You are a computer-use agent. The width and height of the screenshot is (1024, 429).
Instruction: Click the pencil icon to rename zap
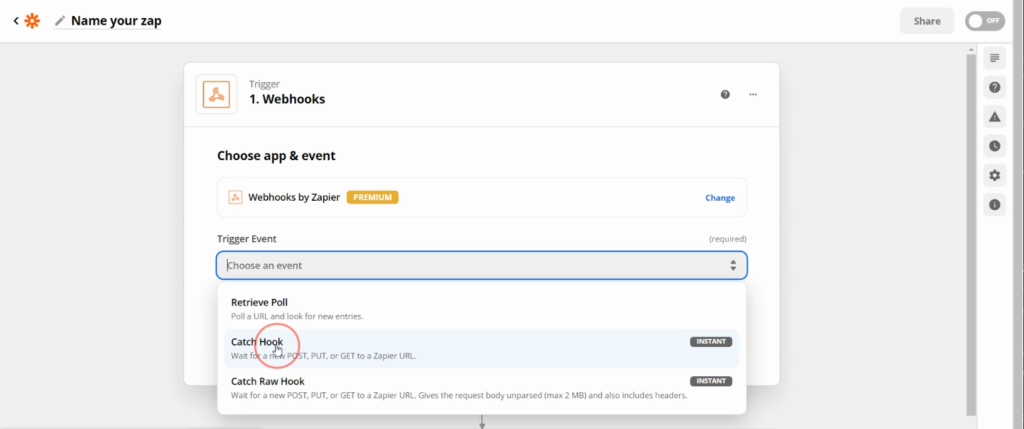pos(60,21)
